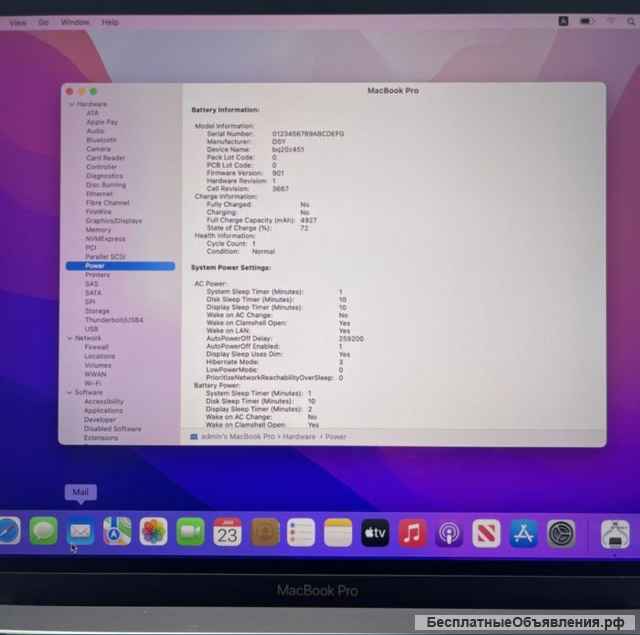640x635 pixels.
Task: Select Disabled Software in the sidebar
Action: pyautogui.click(x=113, y=429)
